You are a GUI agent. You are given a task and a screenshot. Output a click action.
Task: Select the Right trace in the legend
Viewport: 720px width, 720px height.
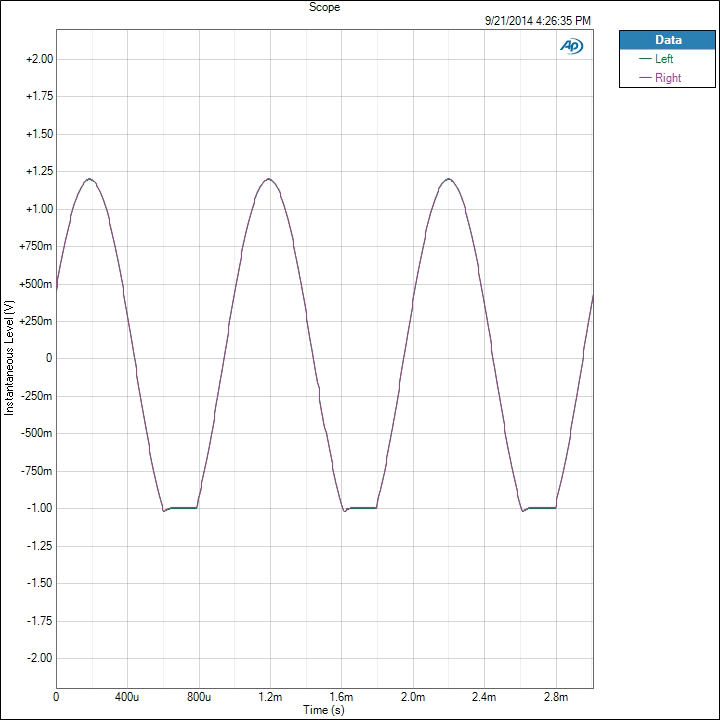tap(668, 78)
